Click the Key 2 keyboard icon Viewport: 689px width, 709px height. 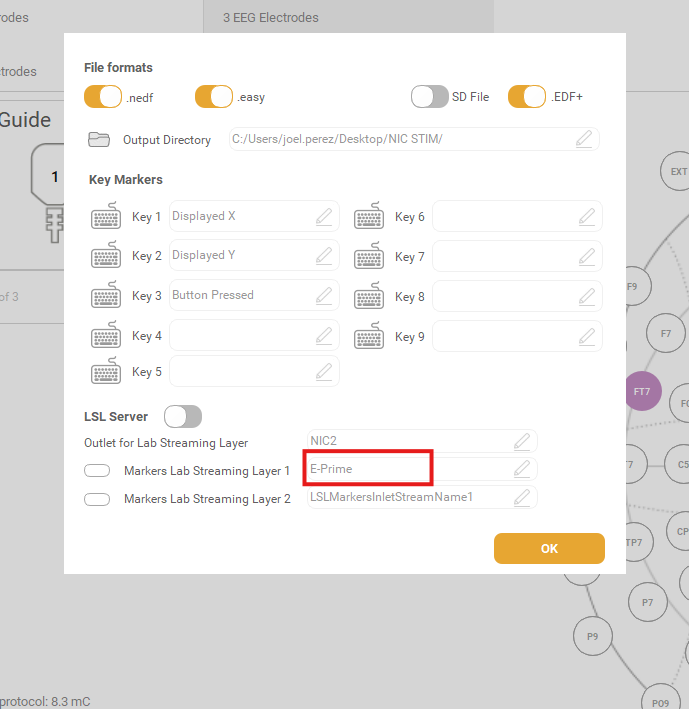[x=106, y=255]
